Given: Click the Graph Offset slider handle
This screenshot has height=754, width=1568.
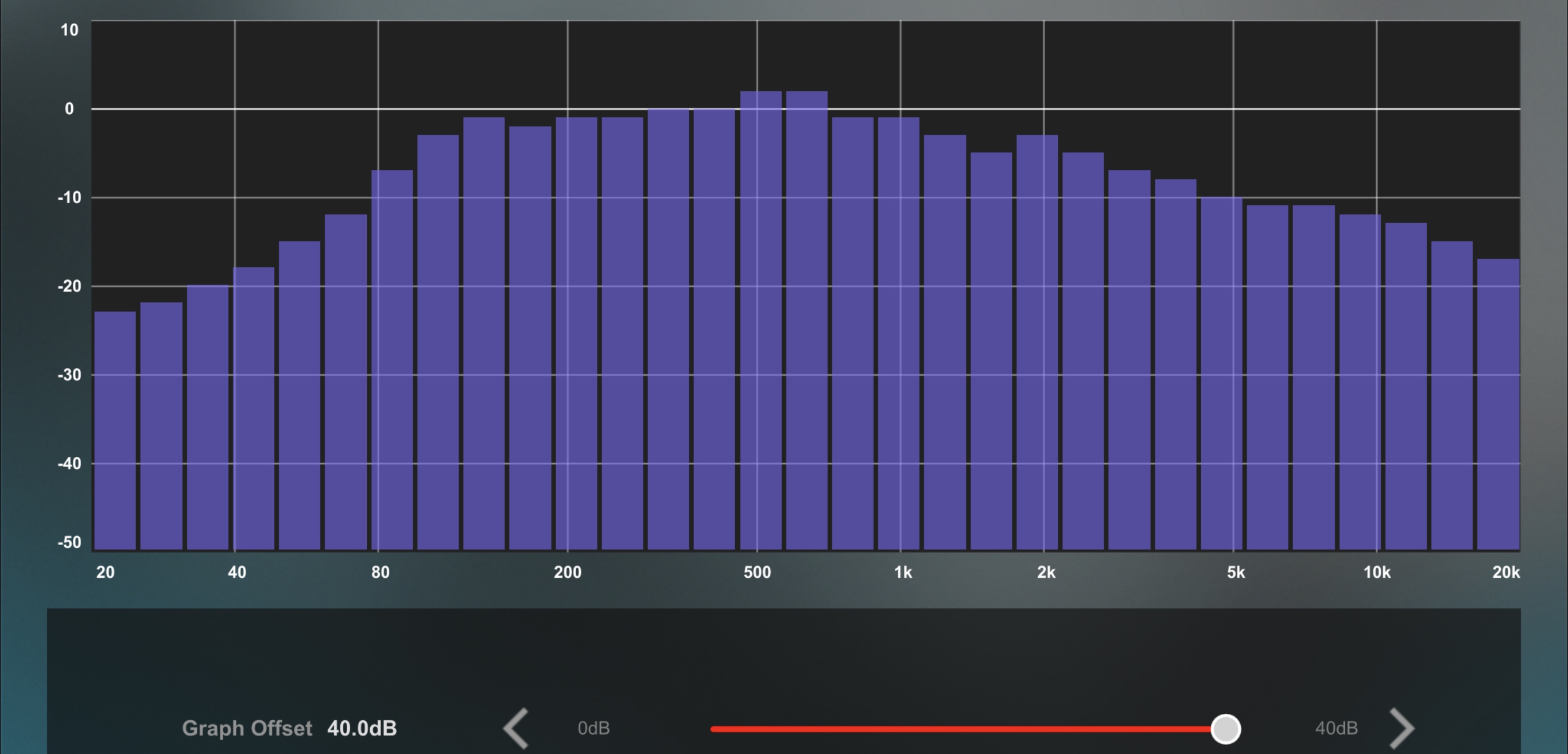Looking at the screenshot, I should click(1225, 728).
